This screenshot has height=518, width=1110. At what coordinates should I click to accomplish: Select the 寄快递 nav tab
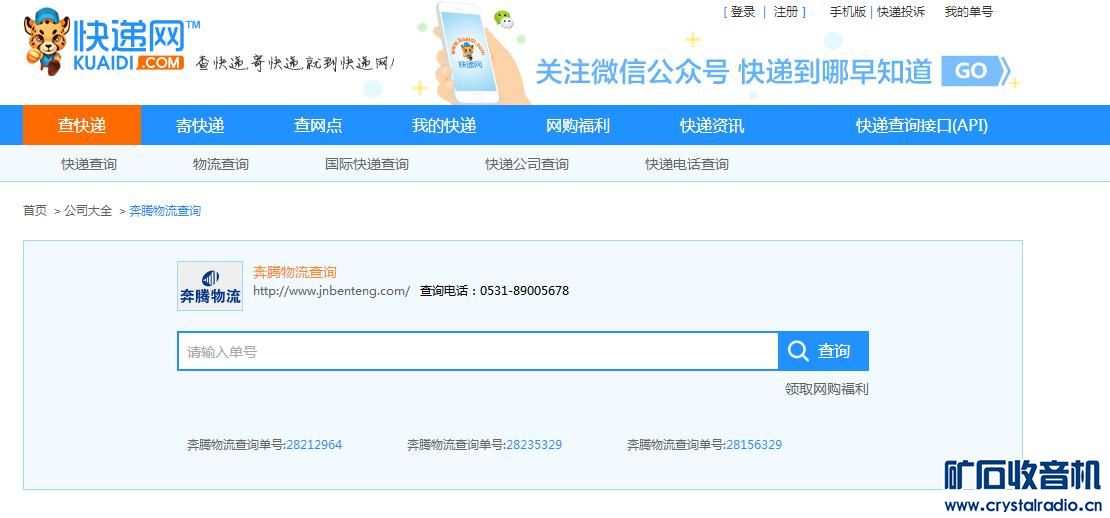(x=200, y=125)
